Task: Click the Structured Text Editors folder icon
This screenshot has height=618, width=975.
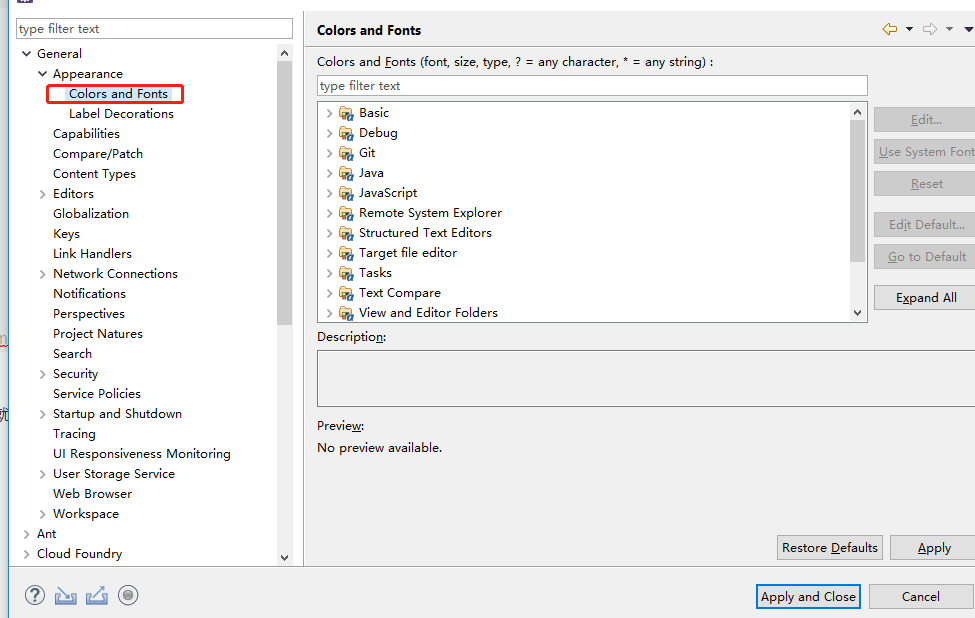Action: (346, 233)
